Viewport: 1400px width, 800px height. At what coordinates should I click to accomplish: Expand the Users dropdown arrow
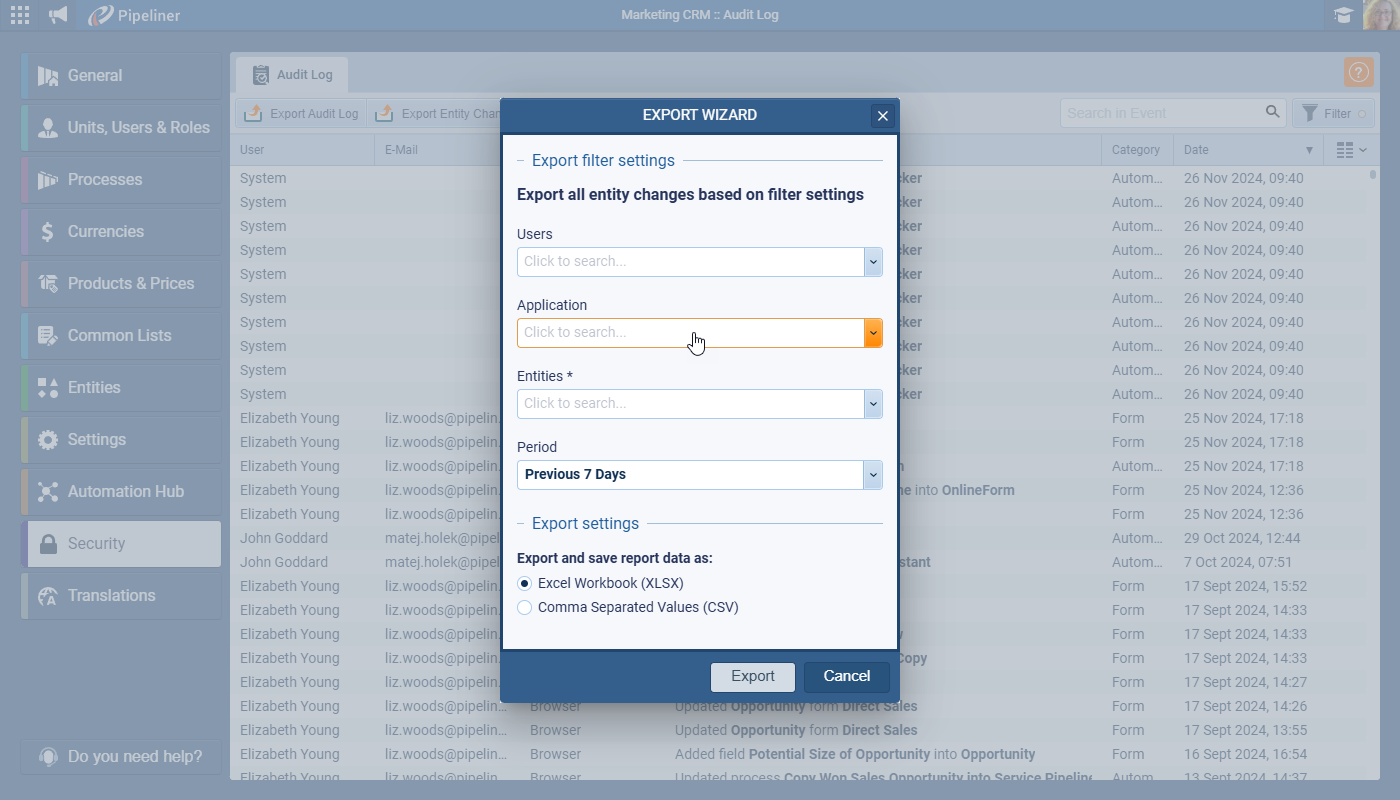pyautogui.click(x=873, y=262)
